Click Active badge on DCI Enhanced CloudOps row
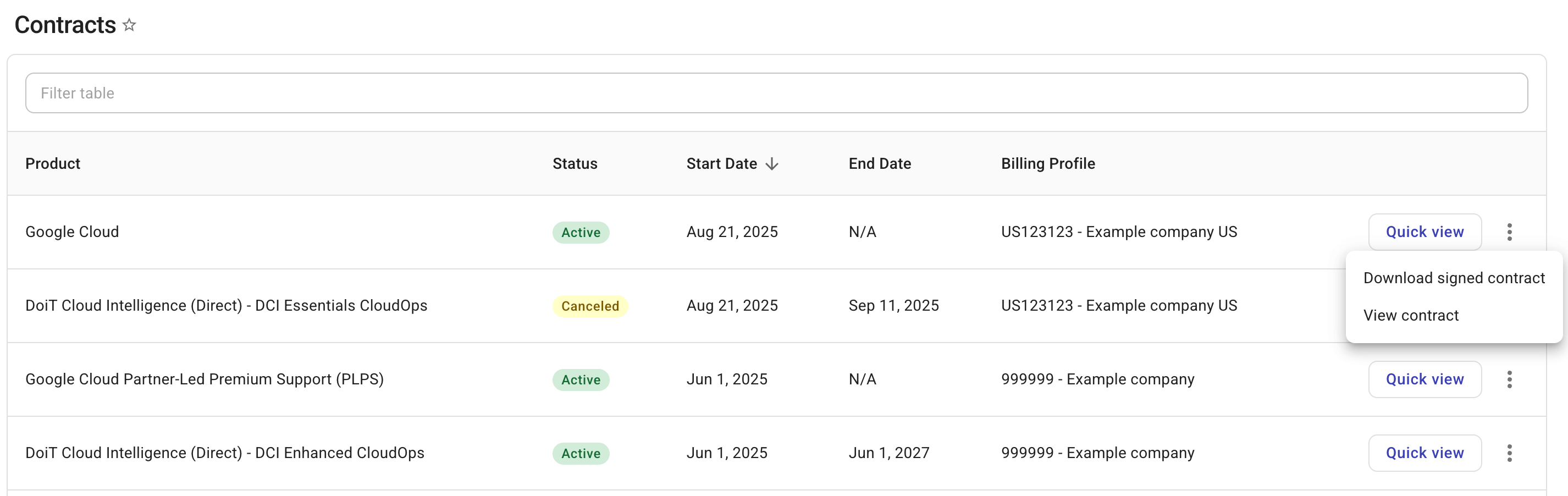Viewport: 1568px width, 496px height. click(x=581, y=453)
